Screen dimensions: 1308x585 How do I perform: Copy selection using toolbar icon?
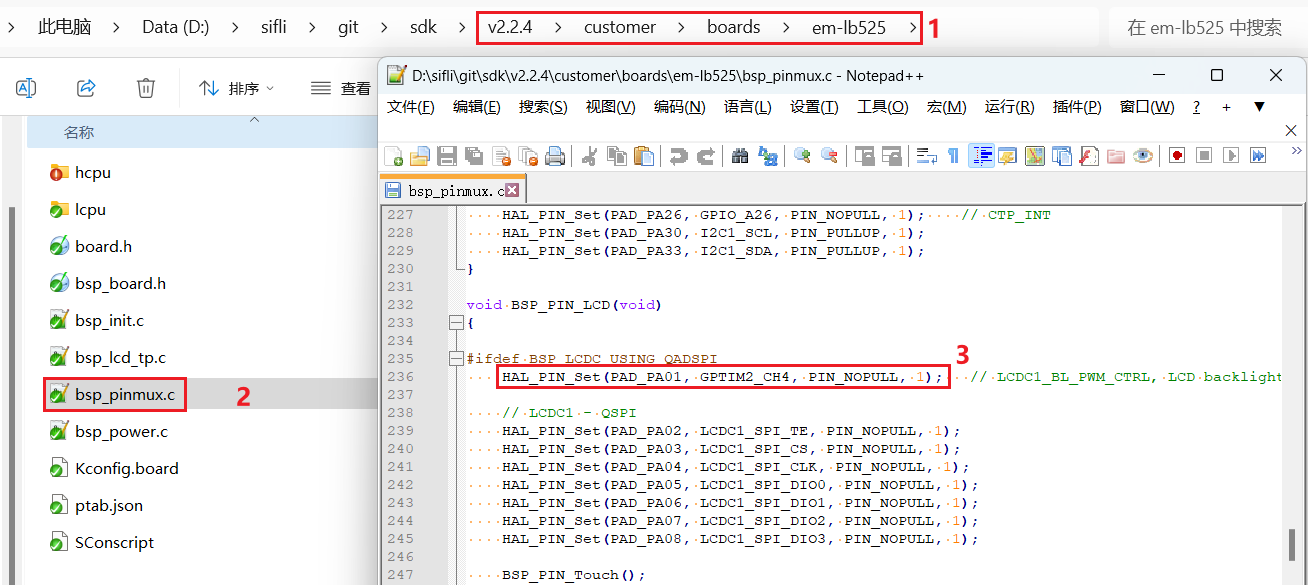tap(617, 156)
